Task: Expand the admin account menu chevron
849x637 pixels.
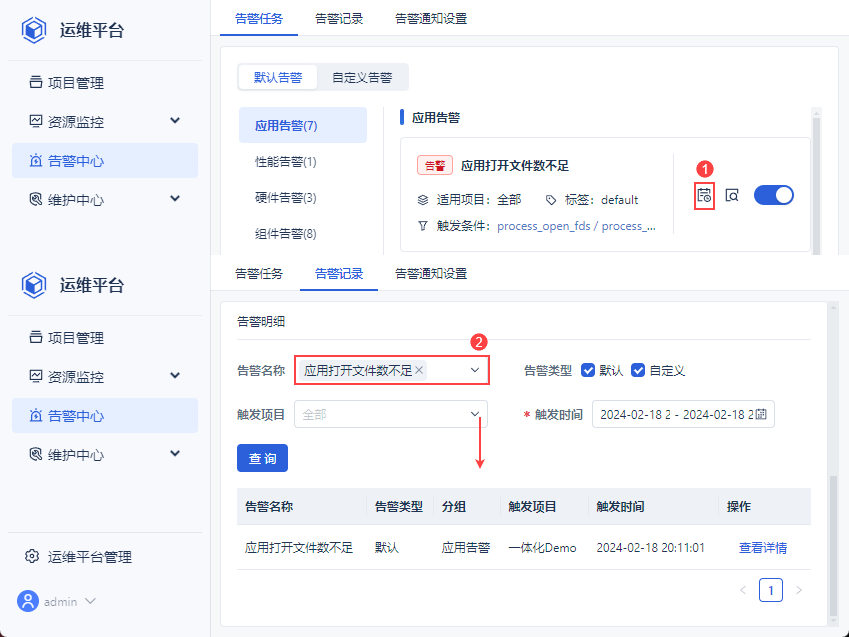Action: 90,601
